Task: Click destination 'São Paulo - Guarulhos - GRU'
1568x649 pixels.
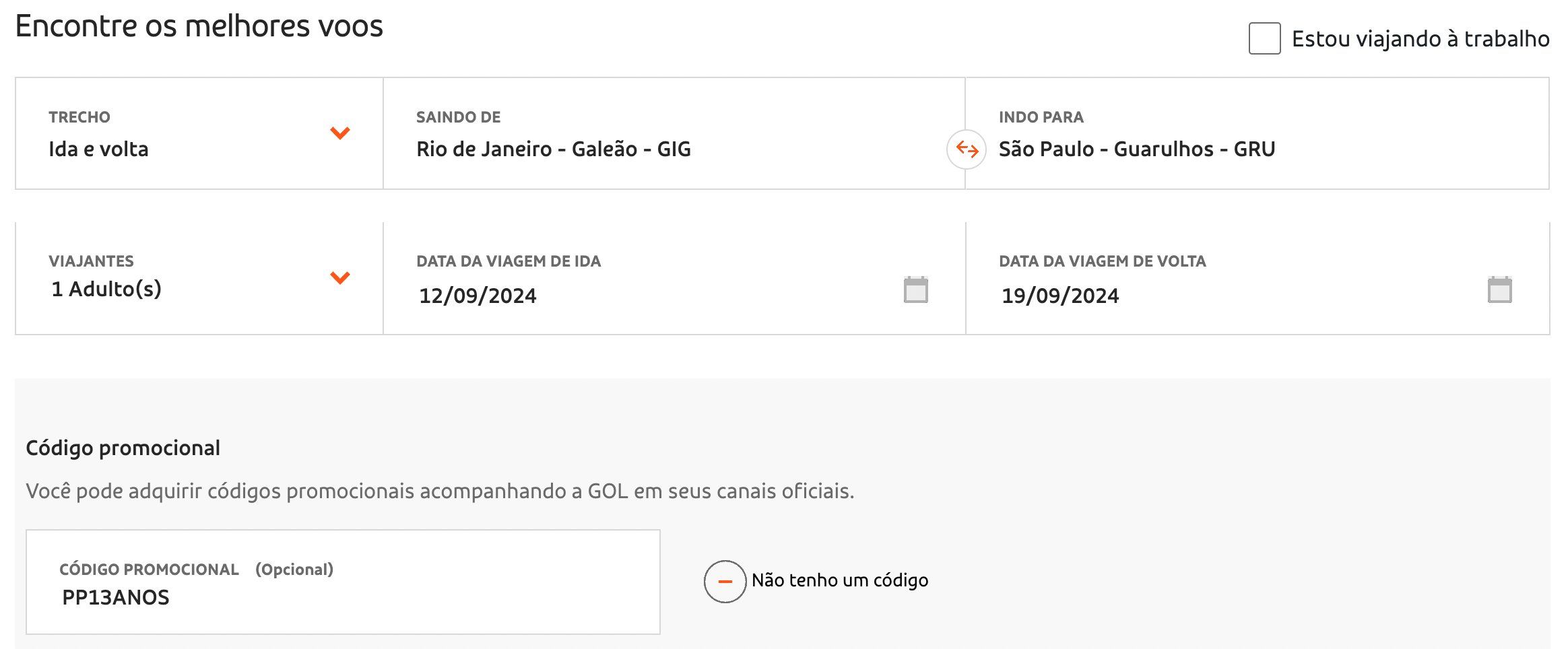Action: (x=1136, y=149)
